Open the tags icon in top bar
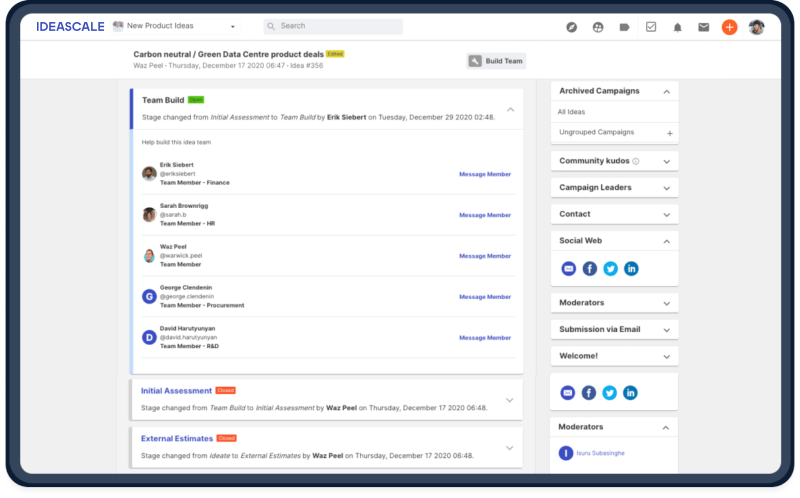The height and width of the screenshot is (498, 800). [x=624, y=27]
